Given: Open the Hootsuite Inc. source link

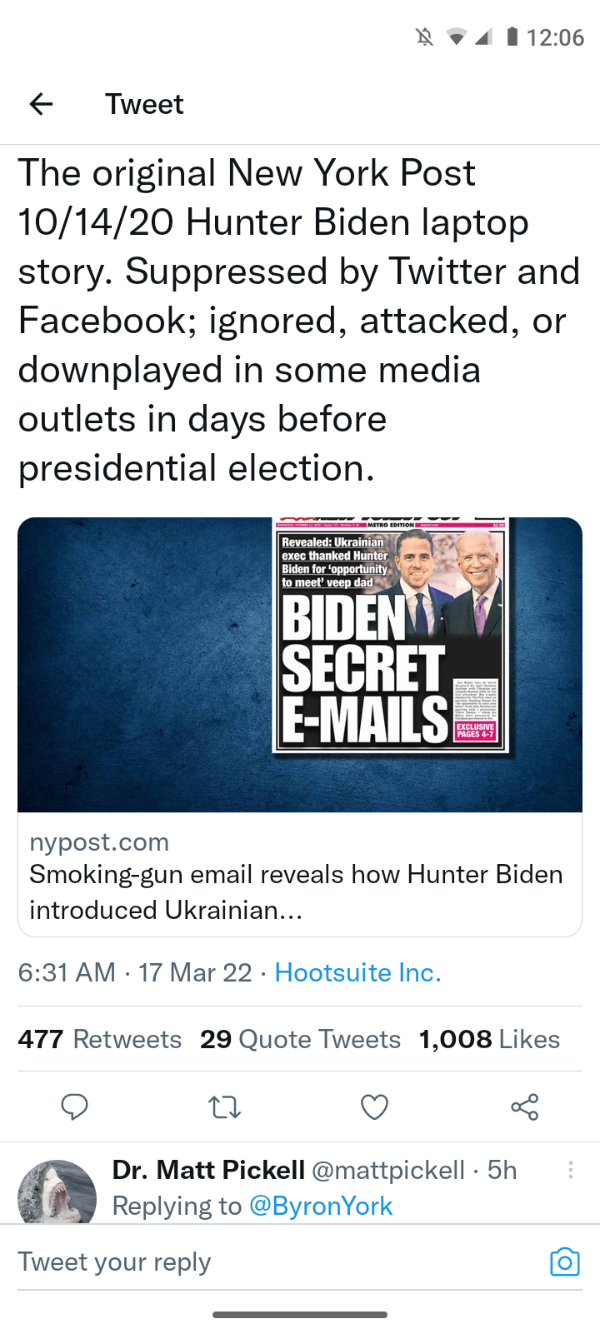Looking at the screenshot, I should click(x=357, y=972).
